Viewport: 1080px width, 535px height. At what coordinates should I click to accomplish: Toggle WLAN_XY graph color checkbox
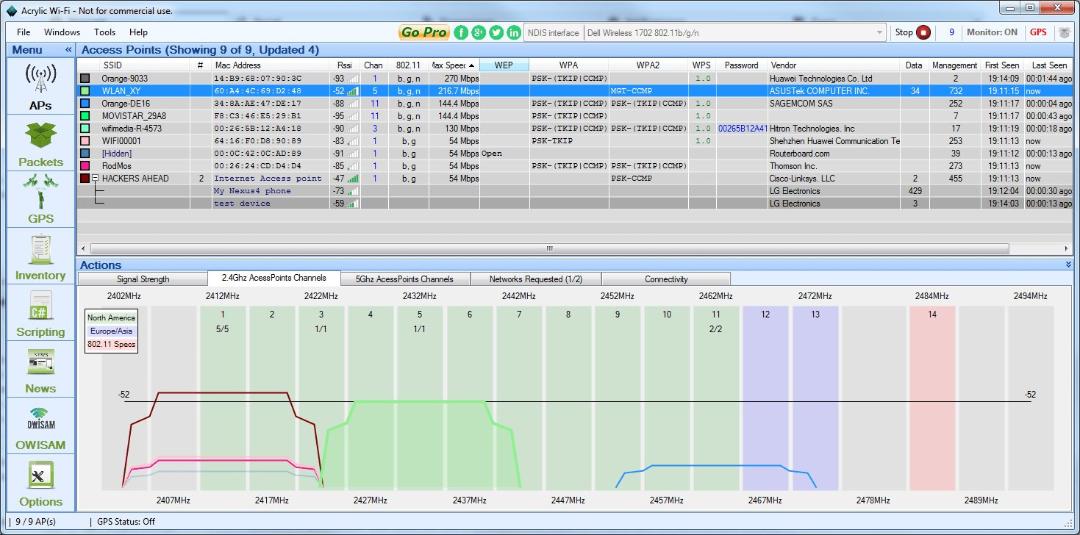(85, 91)
